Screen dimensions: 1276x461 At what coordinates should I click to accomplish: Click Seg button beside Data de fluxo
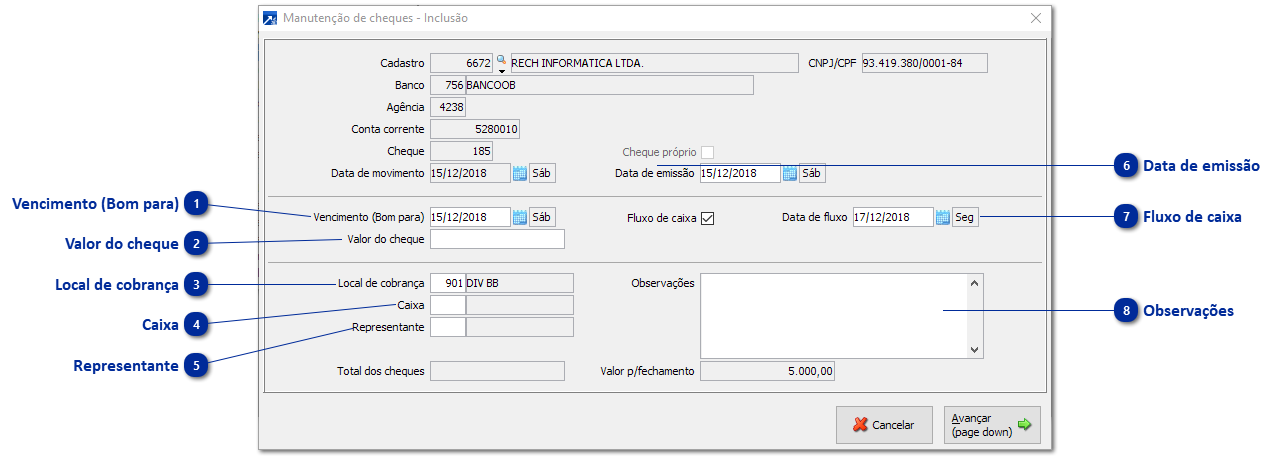point(965,217)
